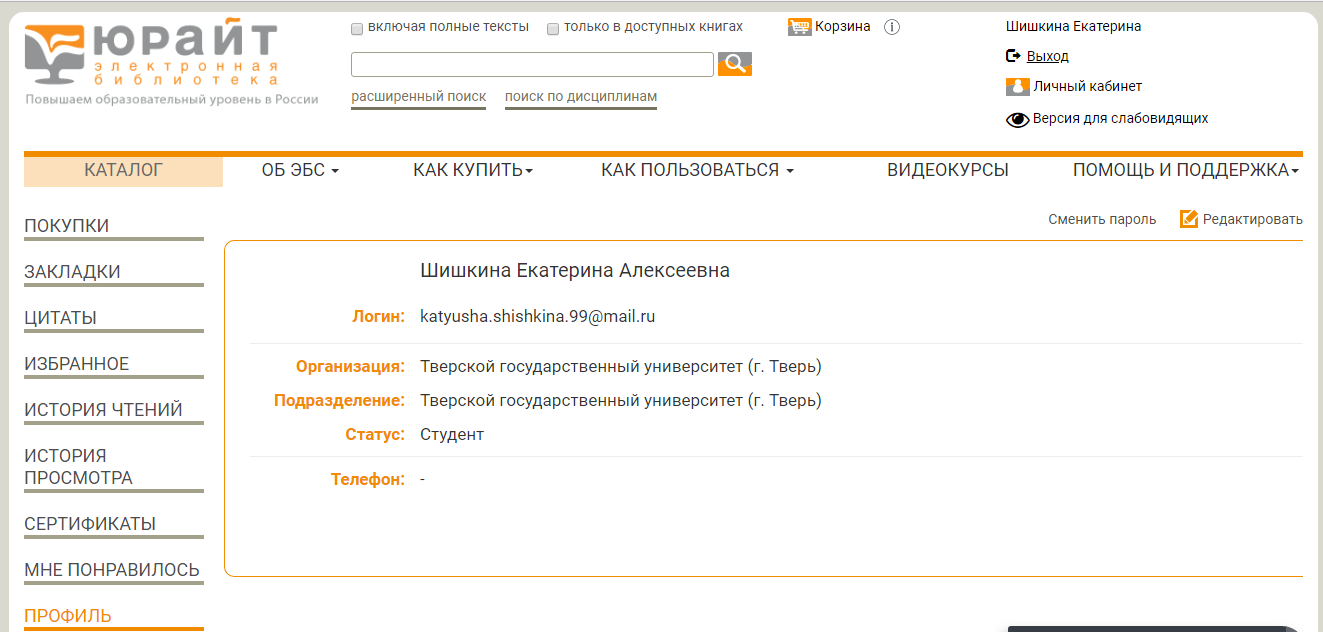Open the КАК КУПИТЬ dropdown

(x=471, y=170)
